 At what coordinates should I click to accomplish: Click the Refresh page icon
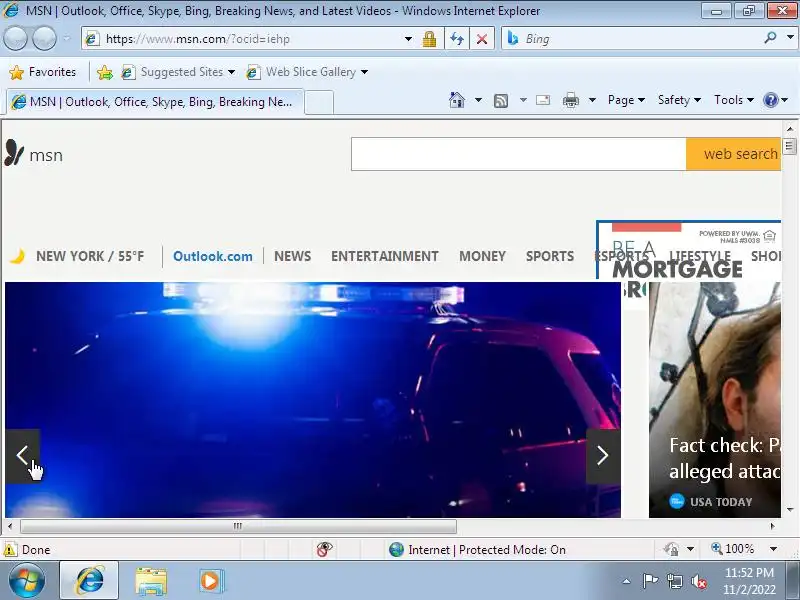tap(457, 39)
